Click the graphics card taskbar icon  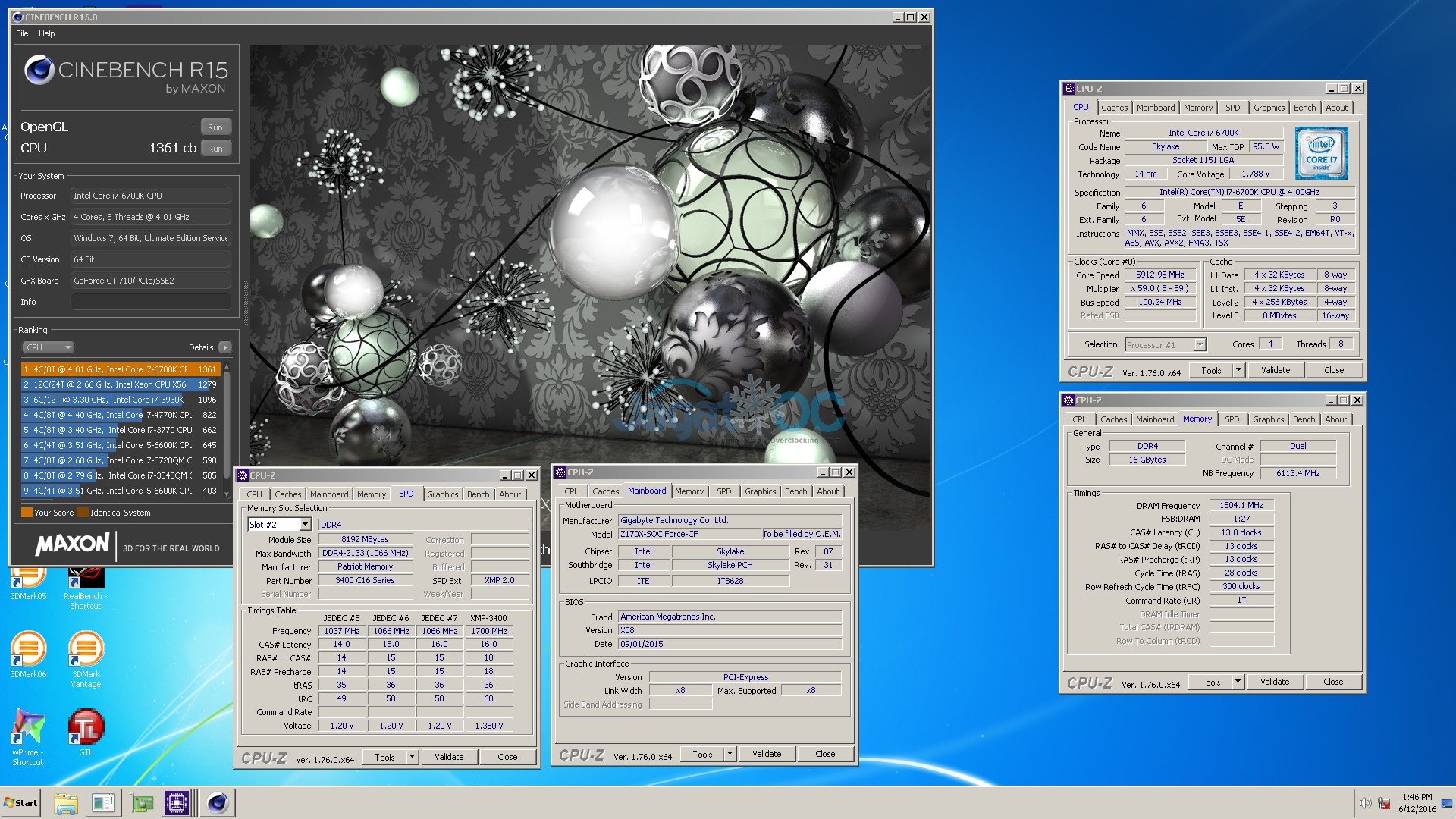pos(142,803)
